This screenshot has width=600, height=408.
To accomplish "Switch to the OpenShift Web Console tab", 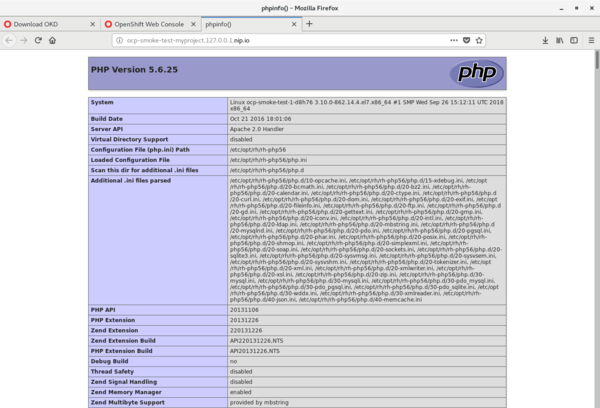I will pyautogui.click(x=148, y=22).
